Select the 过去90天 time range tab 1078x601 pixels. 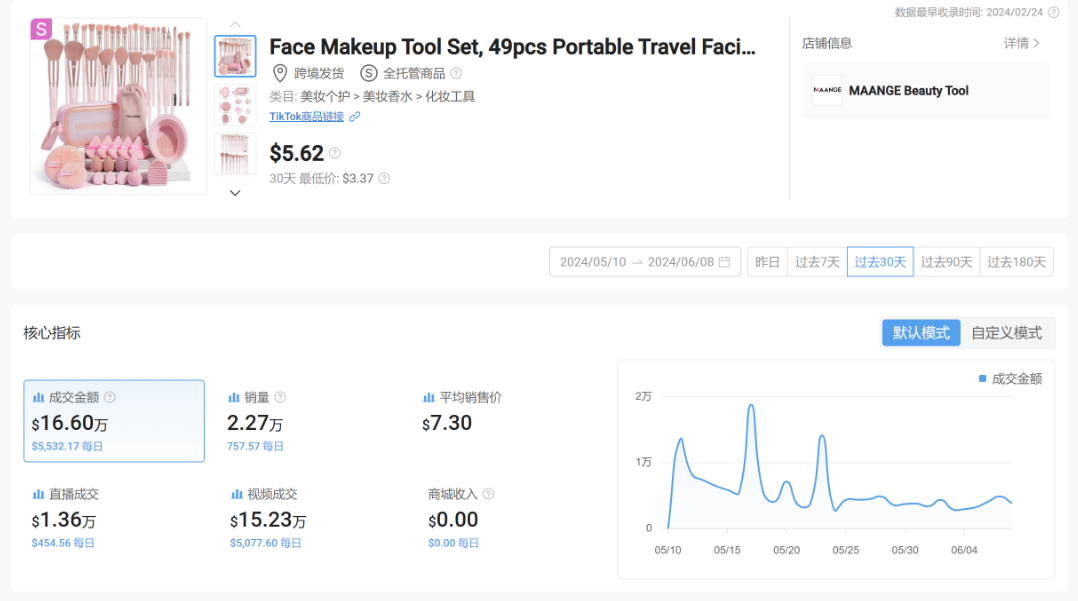click(x=946, y=262)
